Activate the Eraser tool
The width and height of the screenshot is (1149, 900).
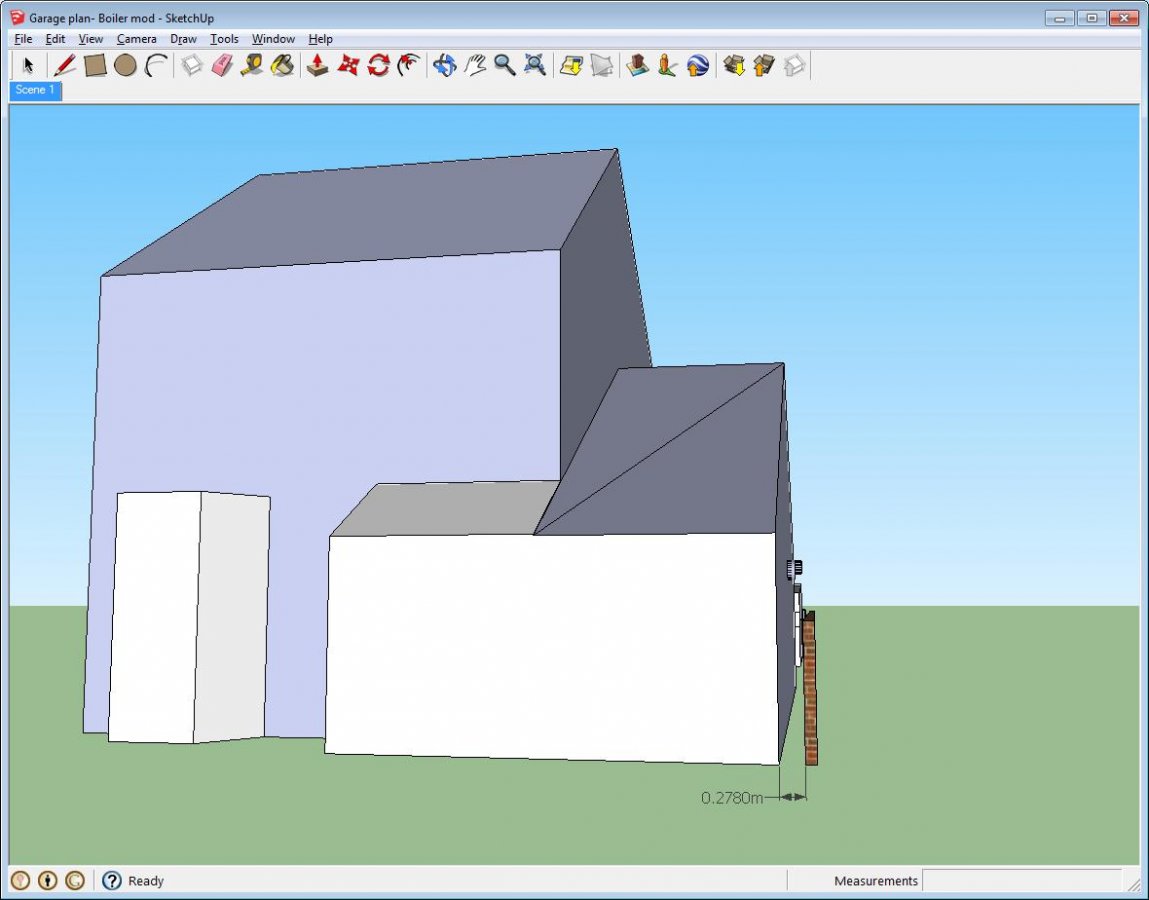[222, 66]
